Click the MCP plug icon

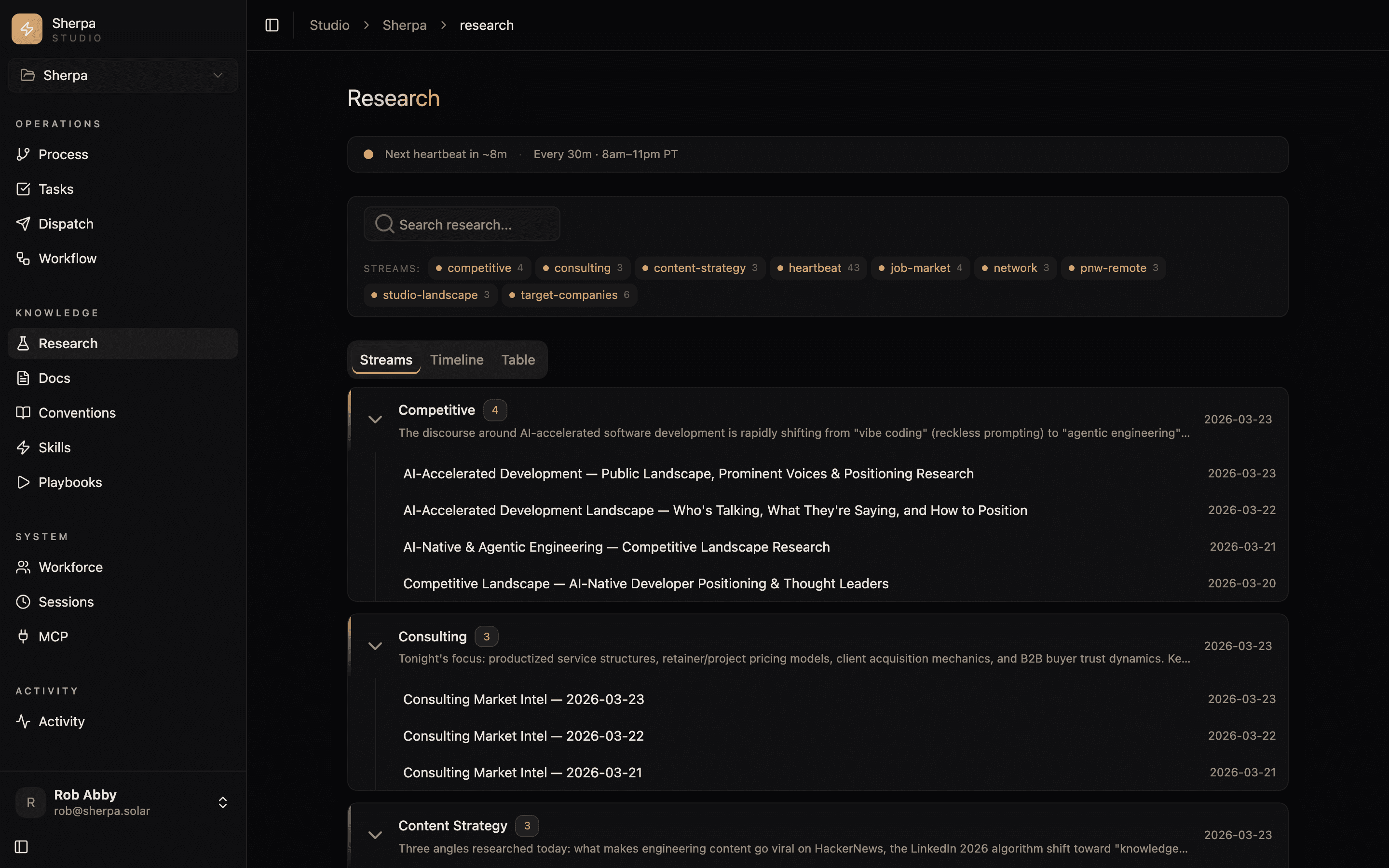[23, 636]
